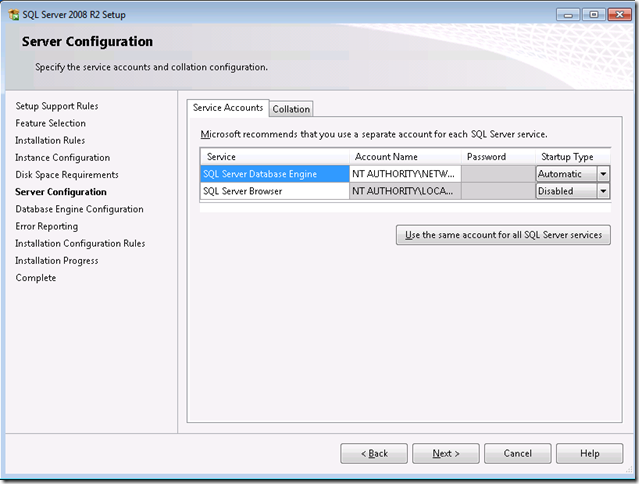This screenshot has width=639, height=484.
Task: Select Error Reporting step
Action: pos(46,226)
